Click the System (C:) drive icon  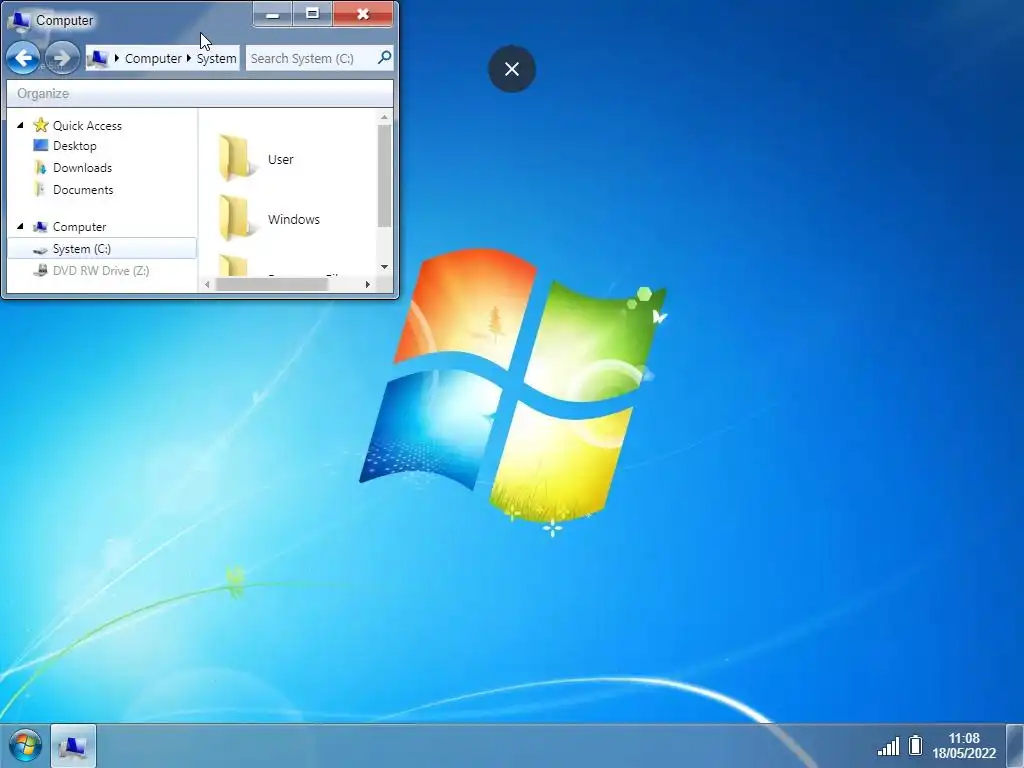tap(40, 249)
